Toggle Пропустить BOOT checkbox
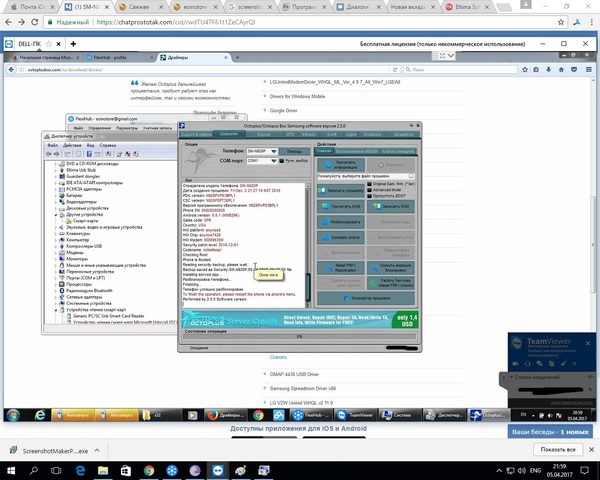600x480 pixels. point(369,196)
